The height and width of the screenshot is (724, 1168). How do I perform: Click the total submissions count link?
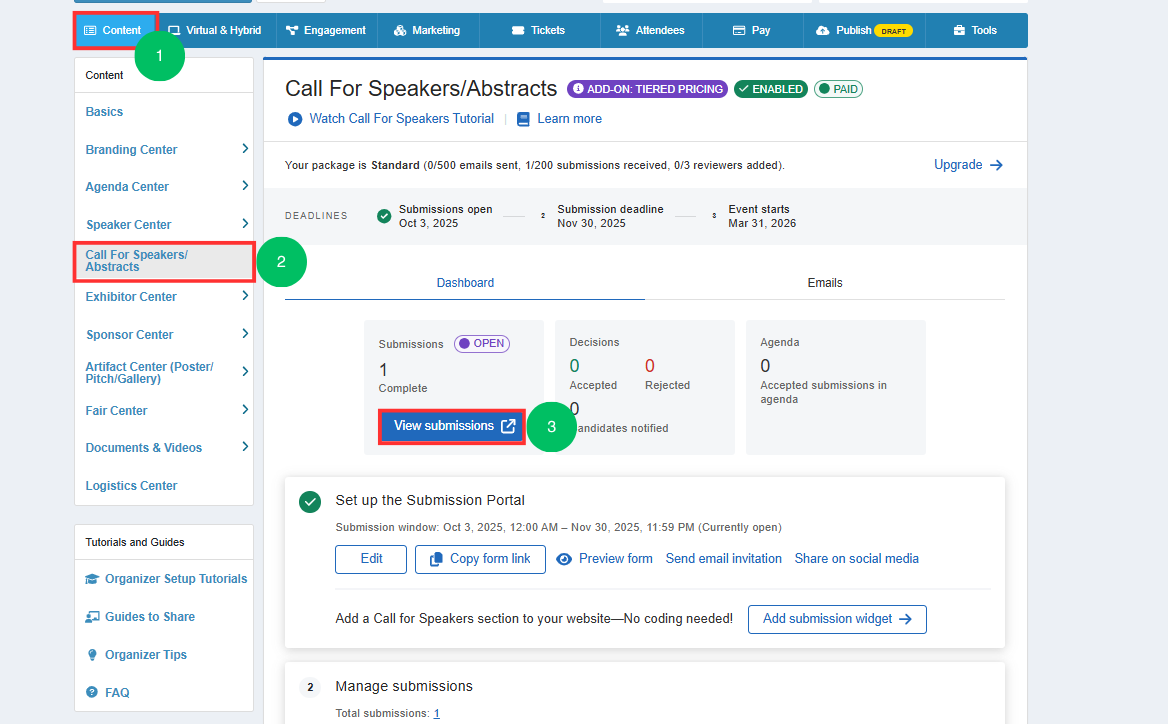coord(436,713)
